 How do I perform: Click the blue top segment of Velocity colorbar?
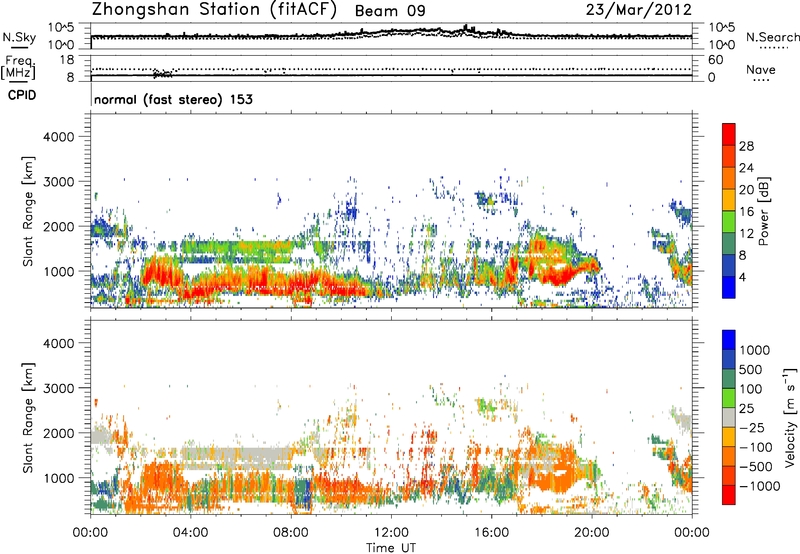(x=729, y=340)
